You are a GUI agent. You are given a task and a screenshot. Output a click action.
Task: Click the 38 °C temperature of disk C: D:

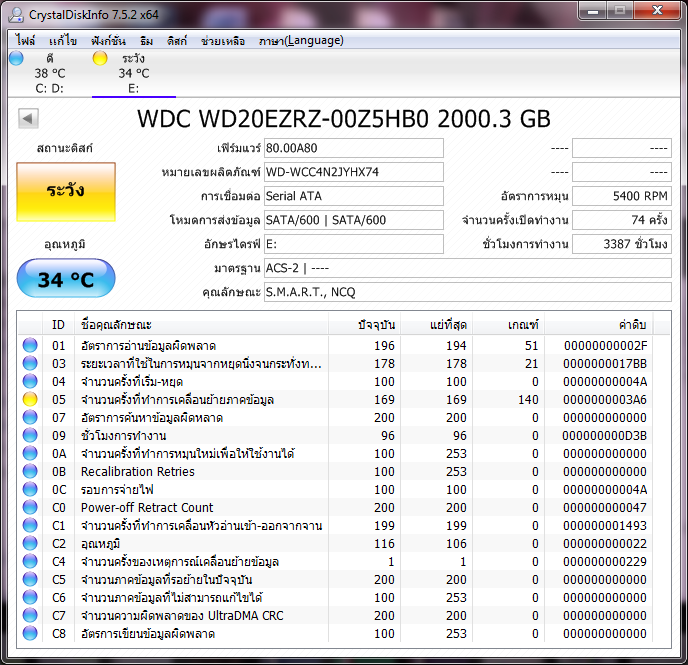pyautogui.click(x=50, y=73)
